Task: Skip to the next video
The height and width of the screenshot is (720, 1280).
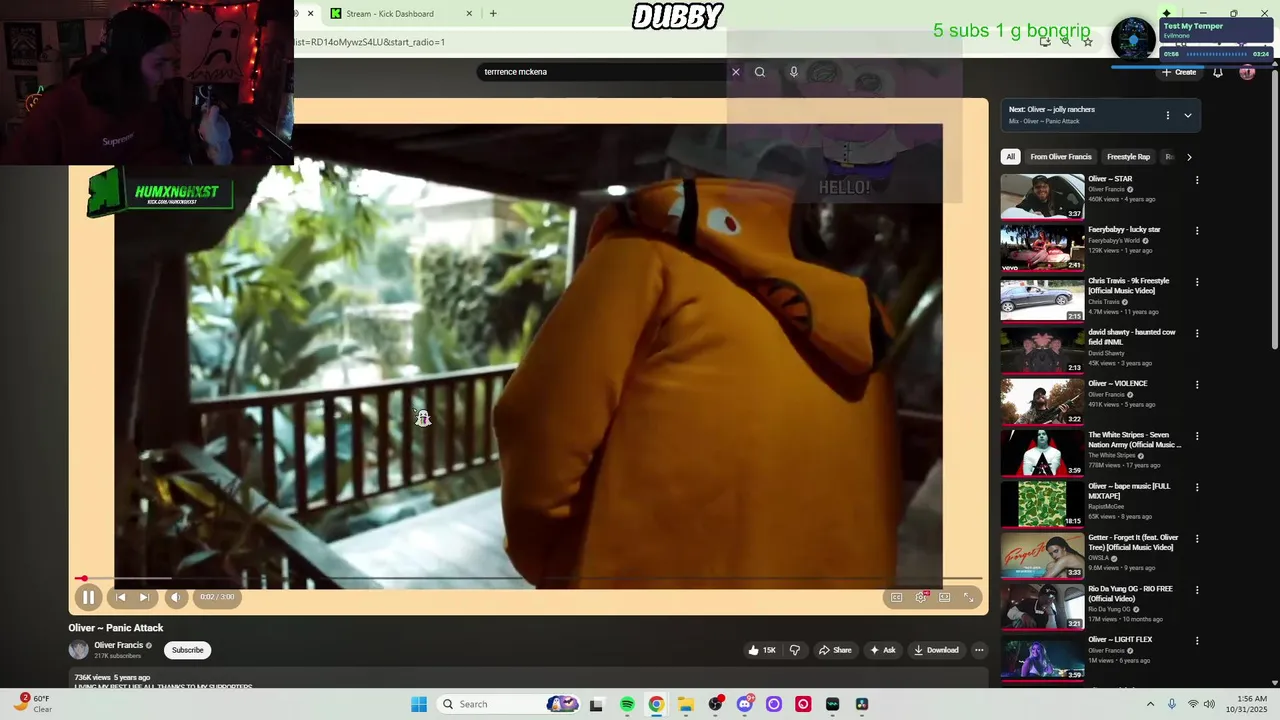Action: coord(144,597)
